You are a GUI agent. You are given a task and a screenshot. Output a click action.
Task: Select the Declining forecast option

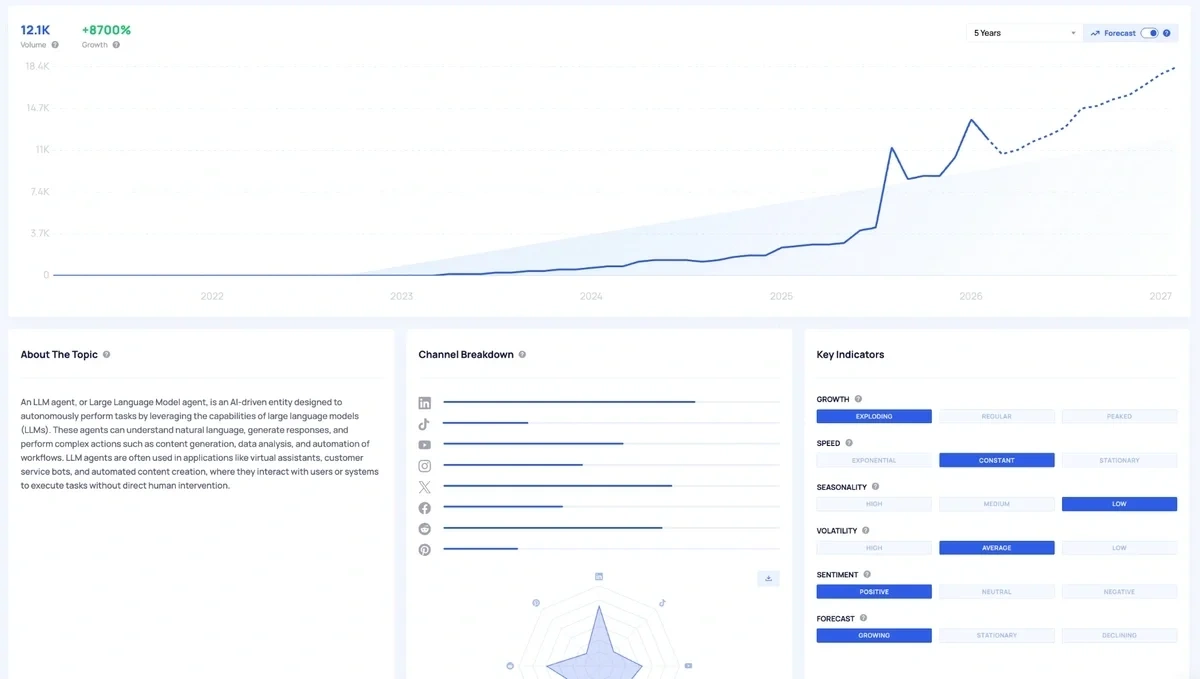tap(1119, 636)
